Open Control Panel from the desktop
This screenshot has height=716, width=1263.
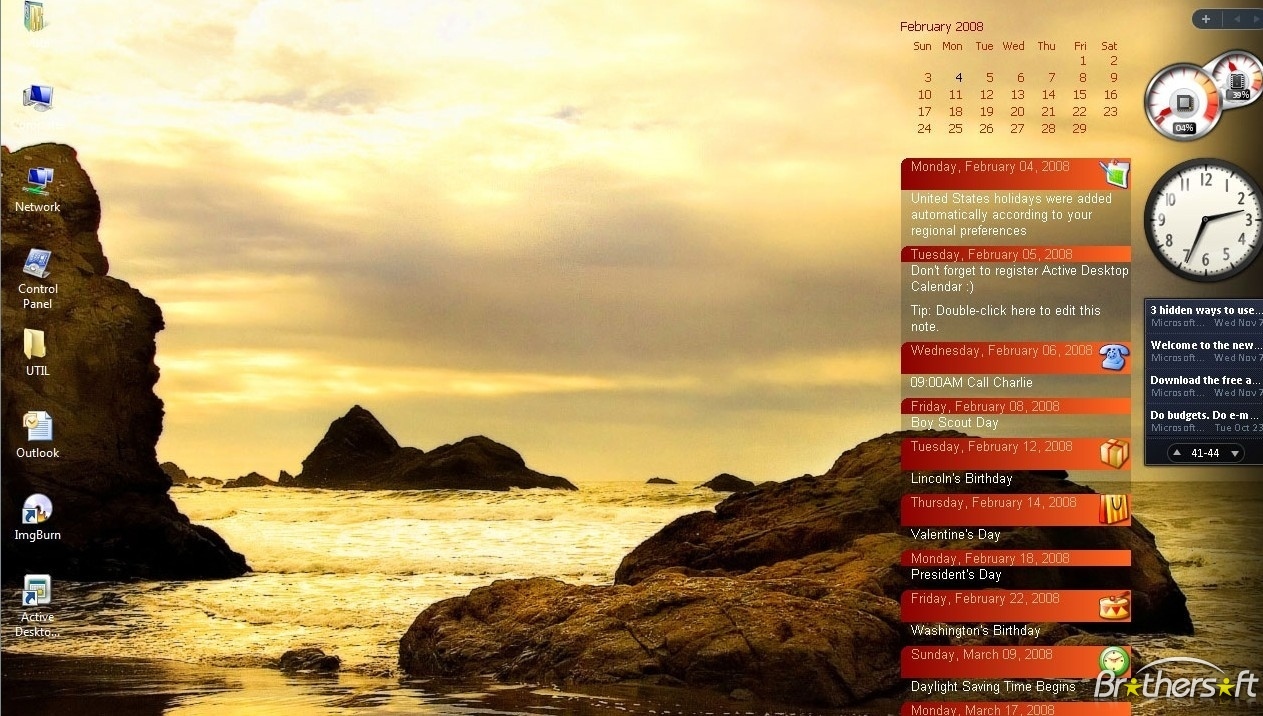tap(37, 265)
